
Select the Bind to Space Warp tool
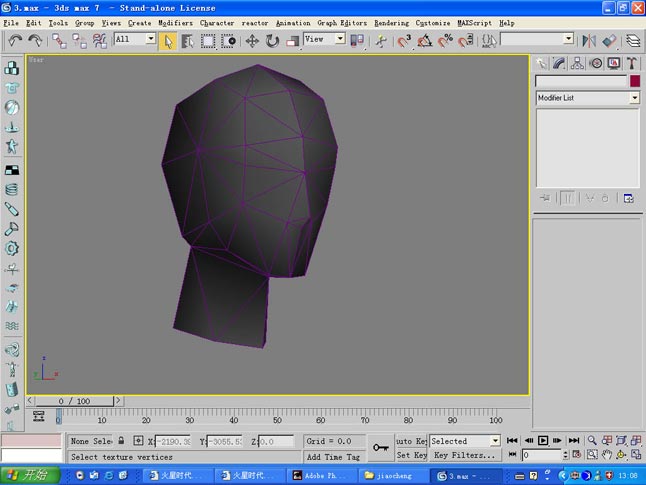pos(100,41)
